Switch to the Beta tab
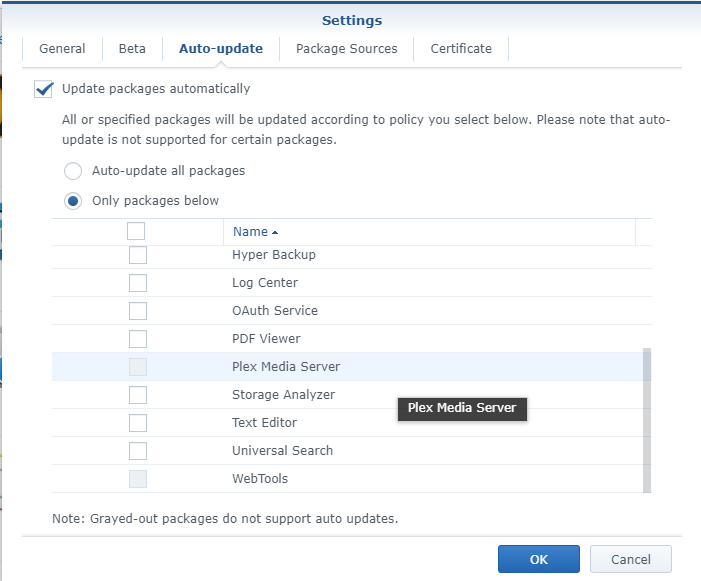The height and width of the screenshot is (581, 701). point(132,49)
